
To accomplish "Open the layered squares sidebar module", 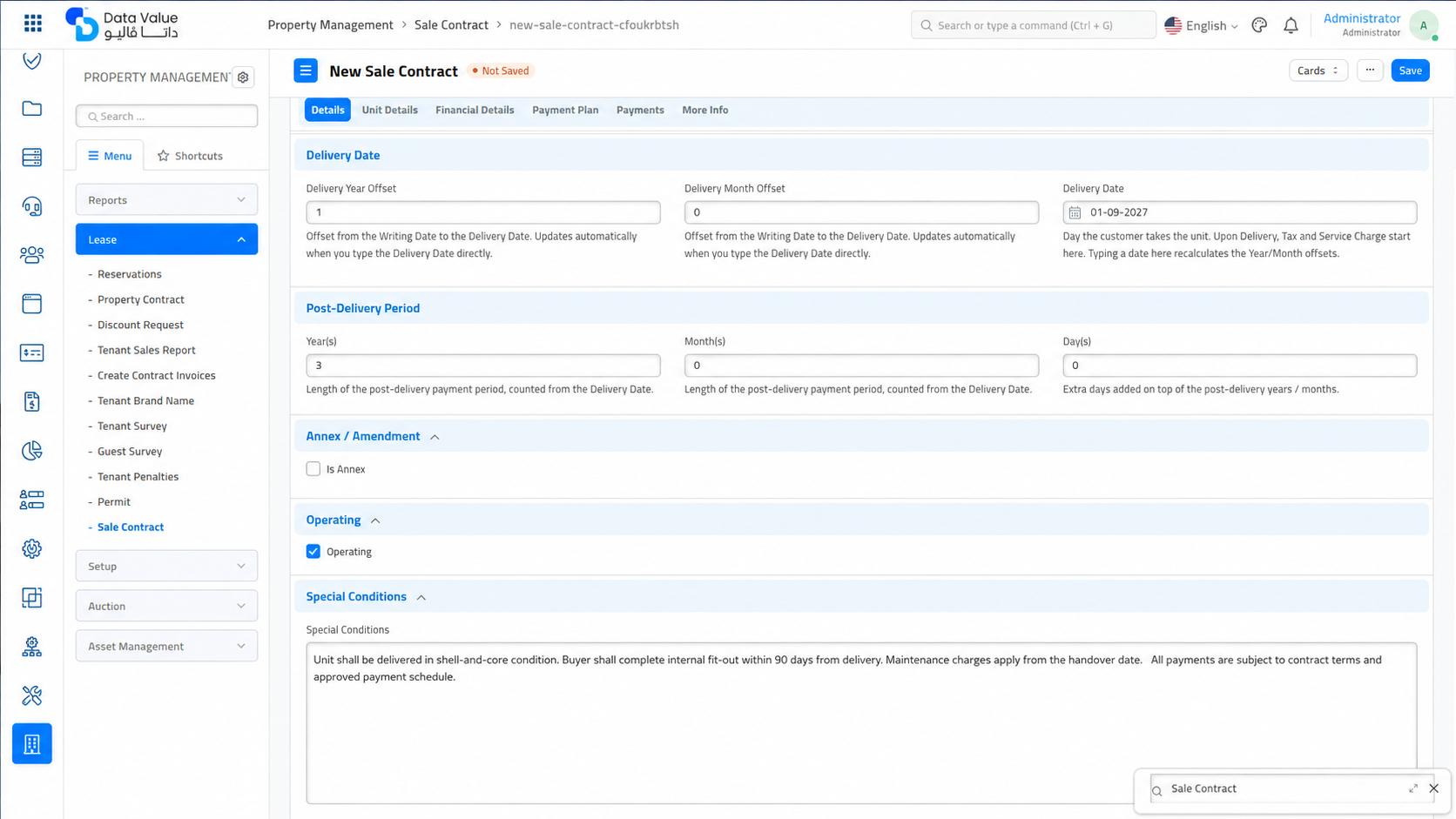I will click(32, 598).
